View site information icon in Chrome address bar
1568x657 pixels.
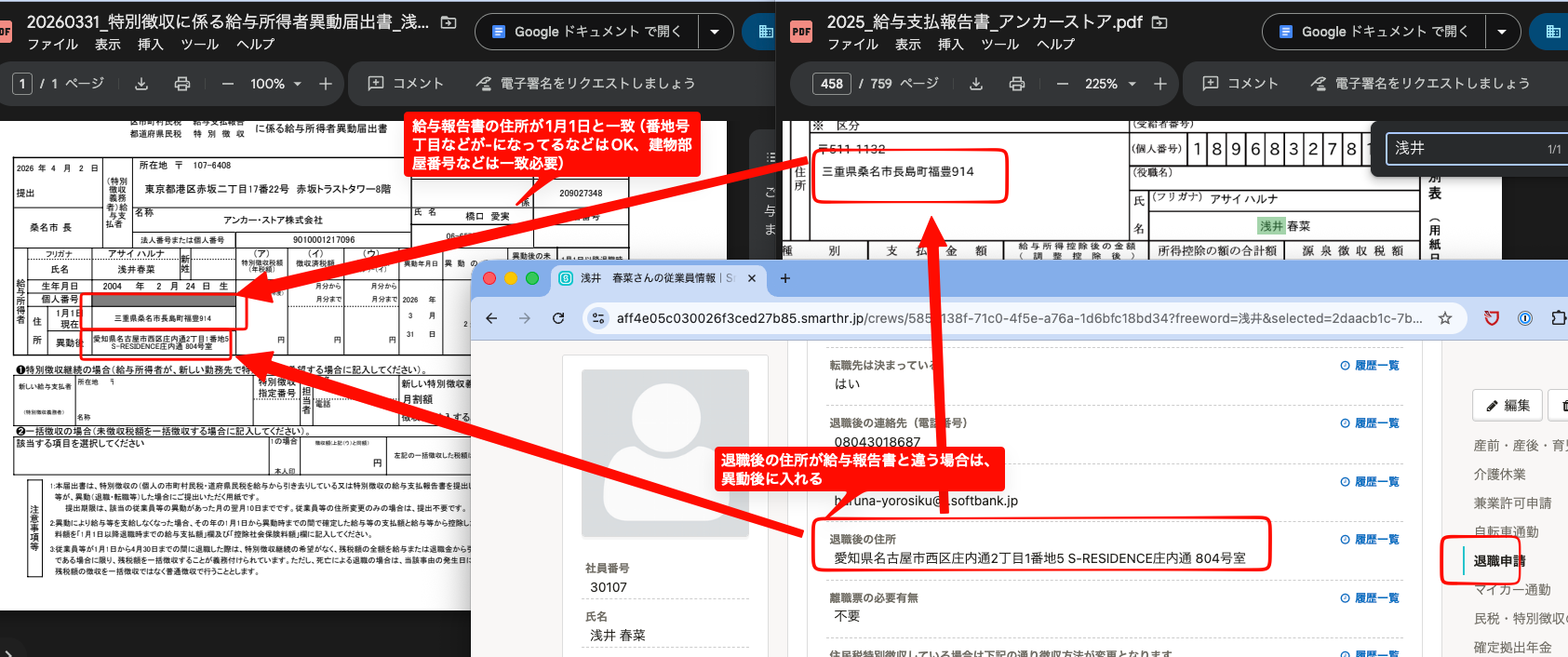599,318
